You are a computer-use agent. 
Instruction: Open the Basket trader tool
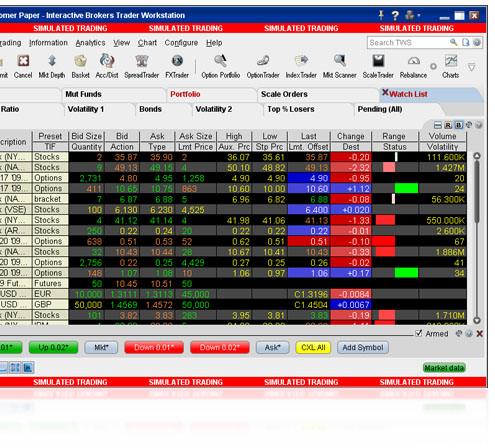[x=80, y=66]
